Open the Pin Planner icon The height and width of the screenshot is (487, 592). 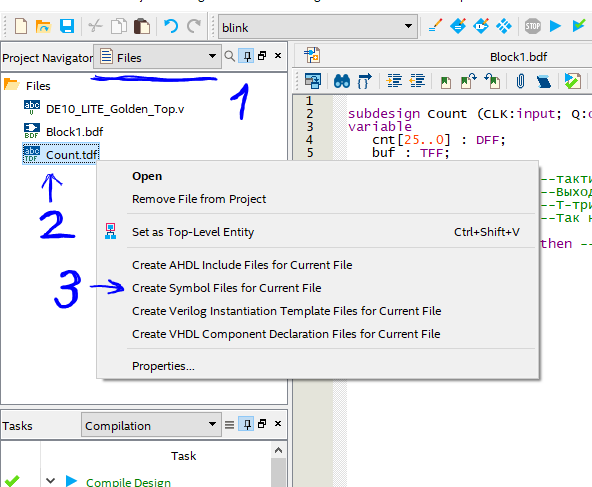[x=481, y=26]
